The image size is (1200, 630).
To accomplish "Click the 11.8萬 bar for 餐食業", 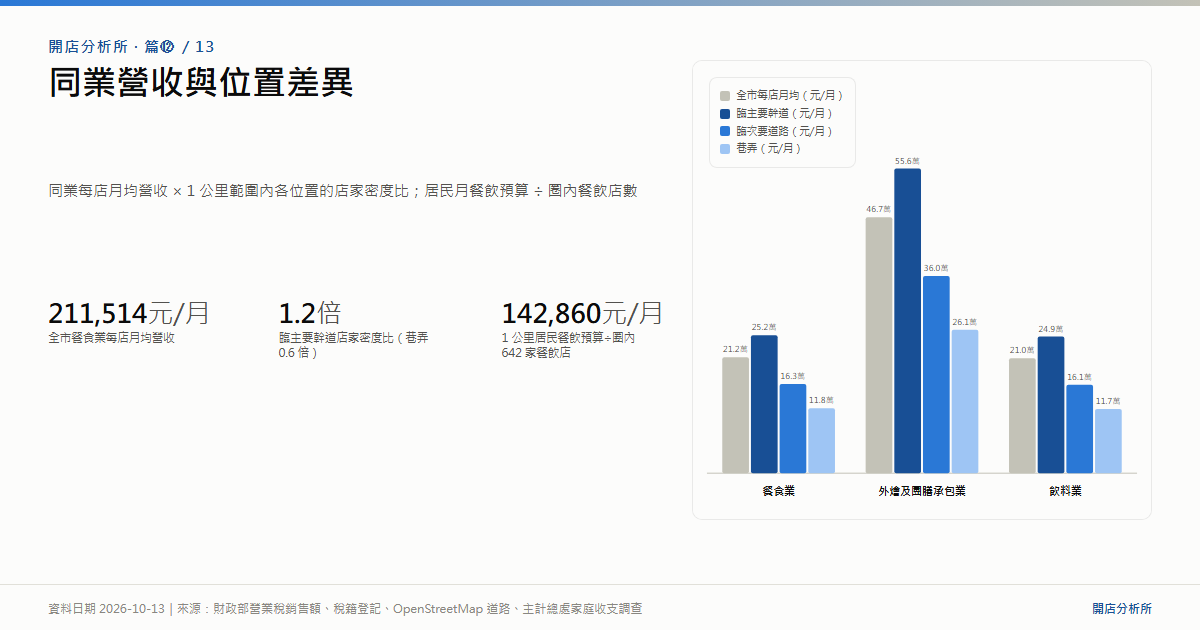I will pyautogui.click(x=822, y=441).
